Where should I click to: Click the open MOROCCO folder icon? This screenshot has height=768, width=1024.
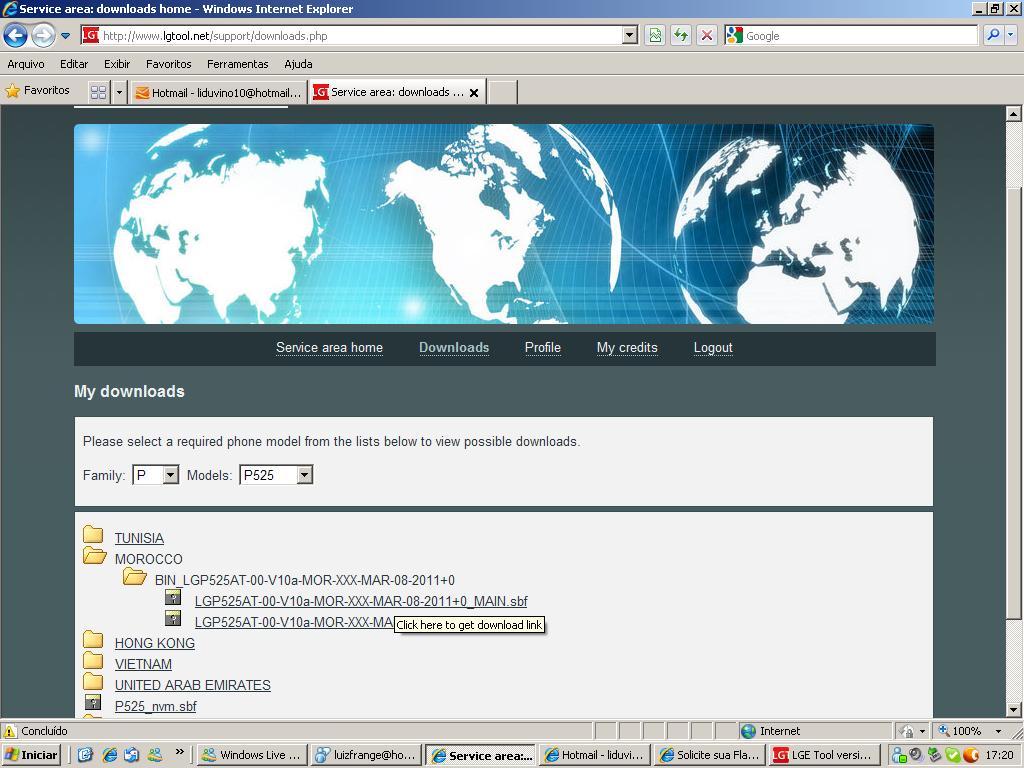click(95, 556)
